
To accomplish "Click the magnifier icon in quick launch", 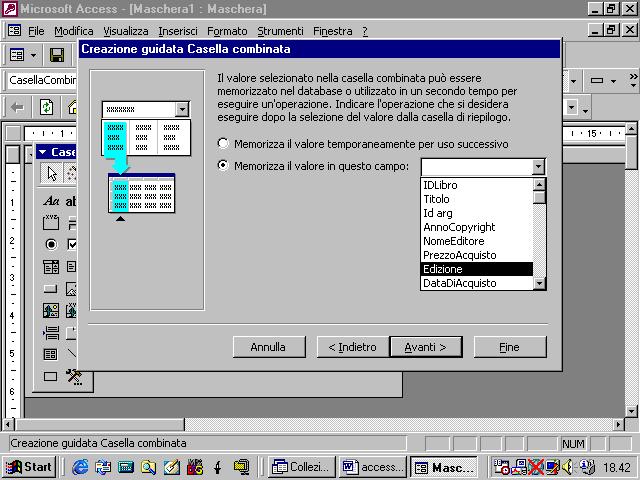I will click(149, 467).
